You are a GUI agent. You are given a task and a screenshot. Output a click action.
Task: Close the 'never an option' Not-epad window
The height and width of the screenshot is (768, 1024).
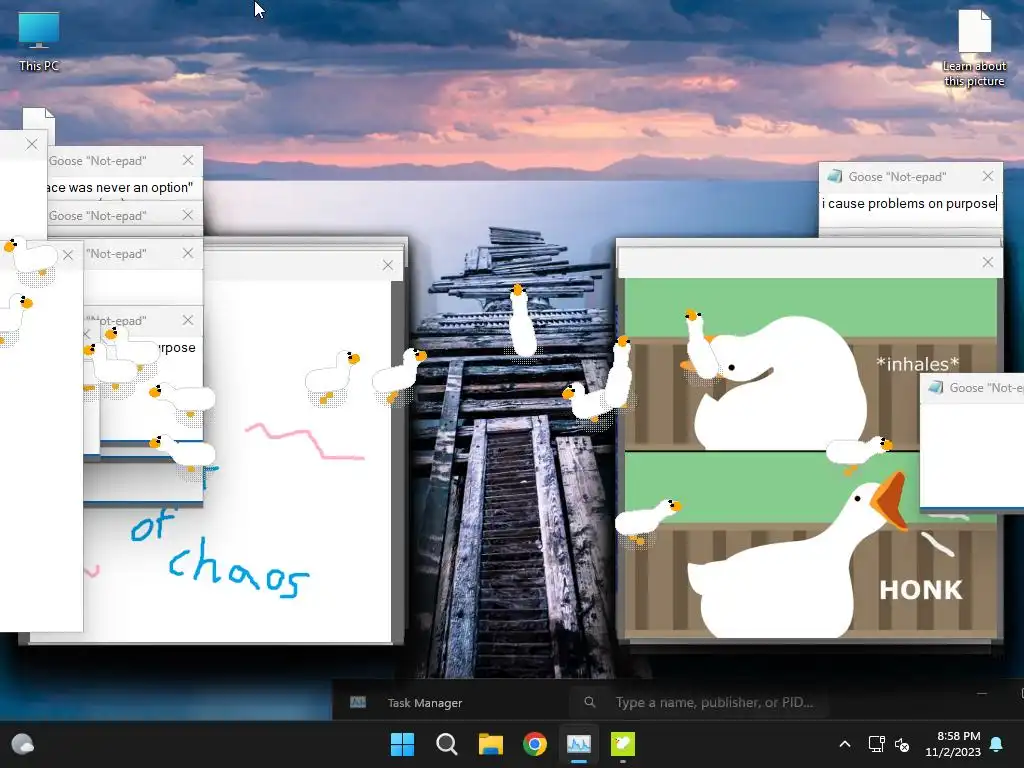point(188,160)
